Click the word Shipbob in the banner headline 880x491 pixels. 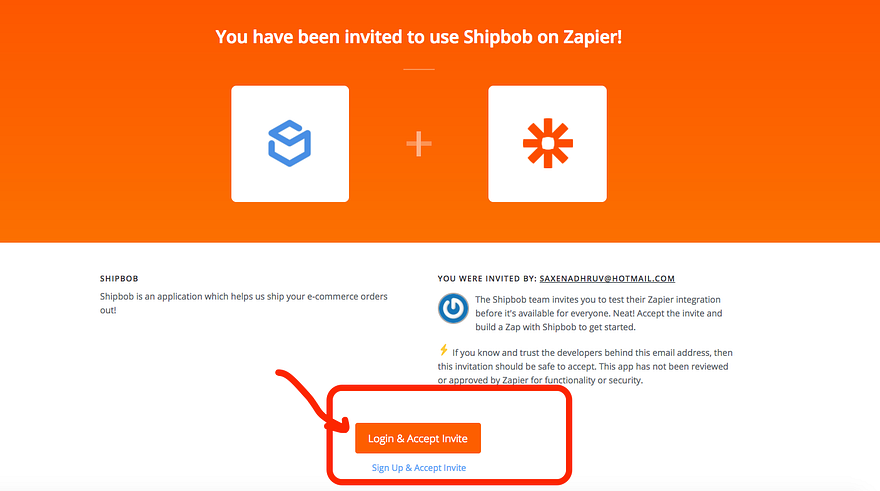497,38
